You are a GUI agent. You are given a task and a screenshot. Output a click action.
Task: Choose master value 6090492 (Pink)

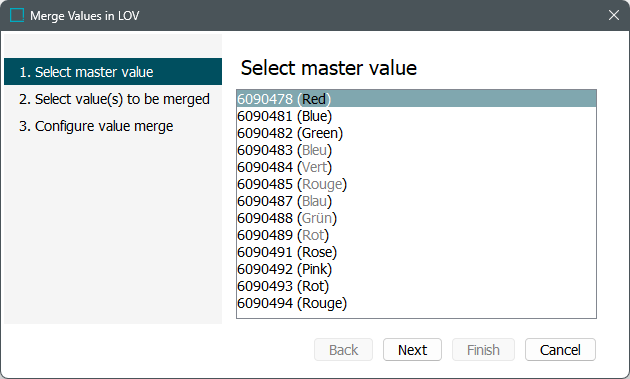coord(416,269)
